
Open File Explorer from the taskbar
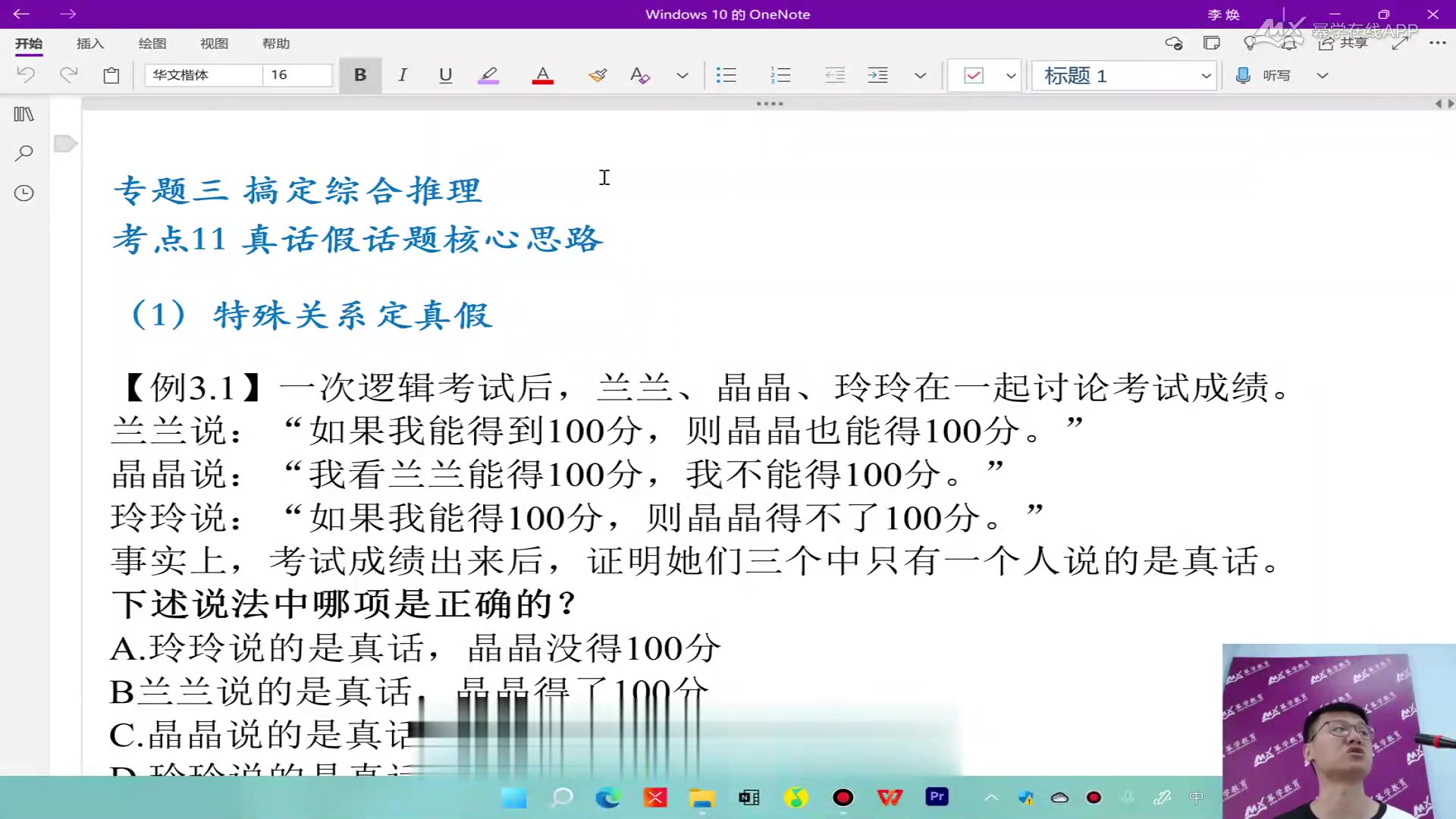click(702, 797)
